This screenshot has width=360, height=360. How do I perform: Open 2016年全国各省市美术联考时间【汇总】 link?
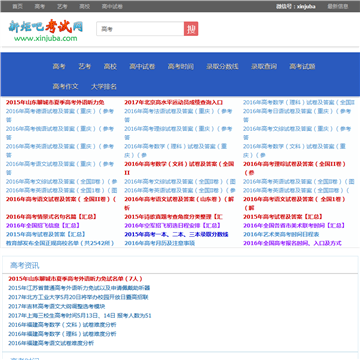pos(294,226)
